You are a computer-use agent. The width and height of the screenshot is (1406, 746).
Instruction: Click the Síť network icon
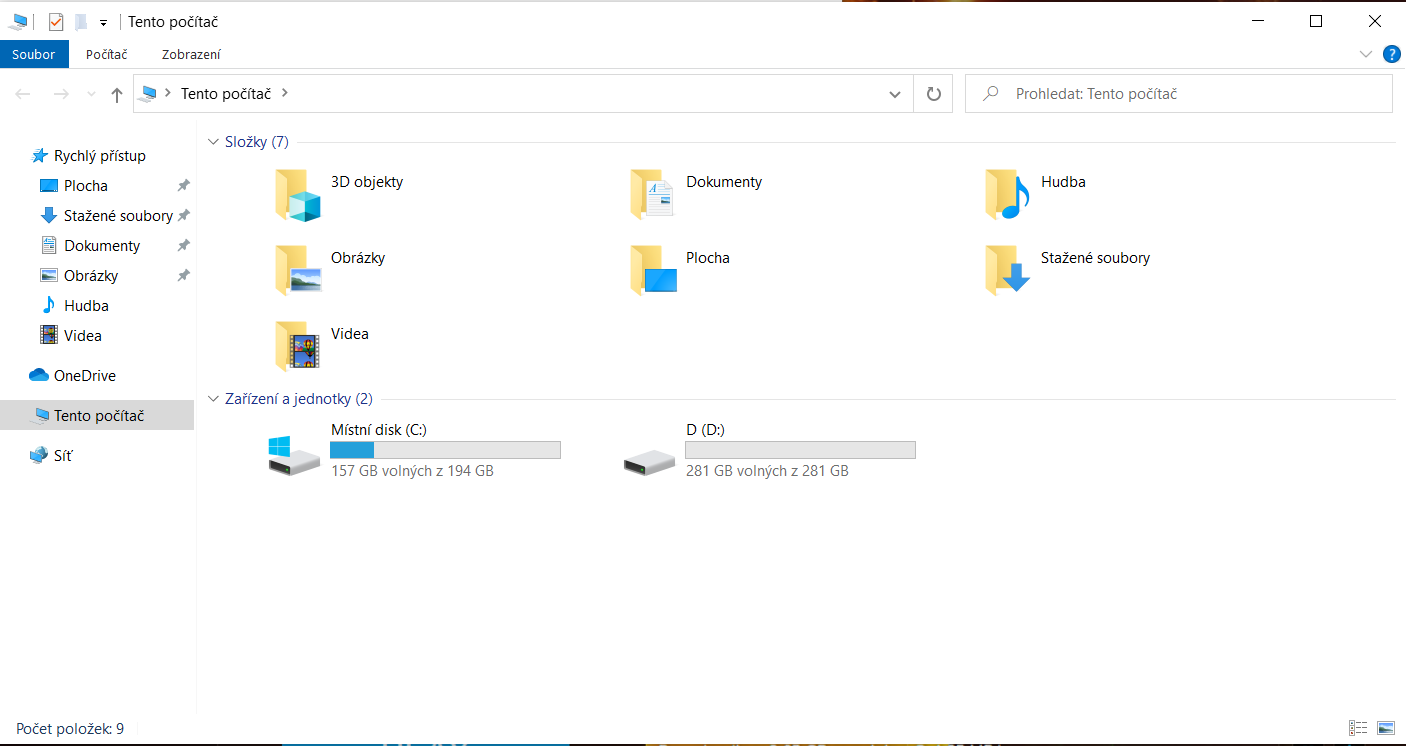coord(39,456)
